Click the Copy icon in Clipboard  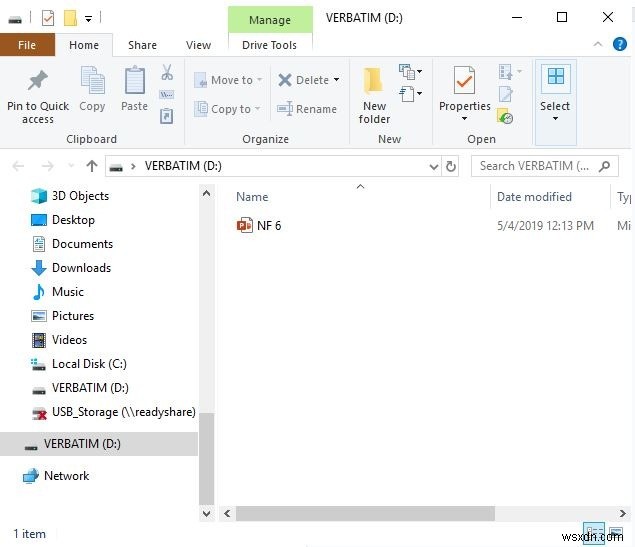pyautogui.click(x=92, y=80)
